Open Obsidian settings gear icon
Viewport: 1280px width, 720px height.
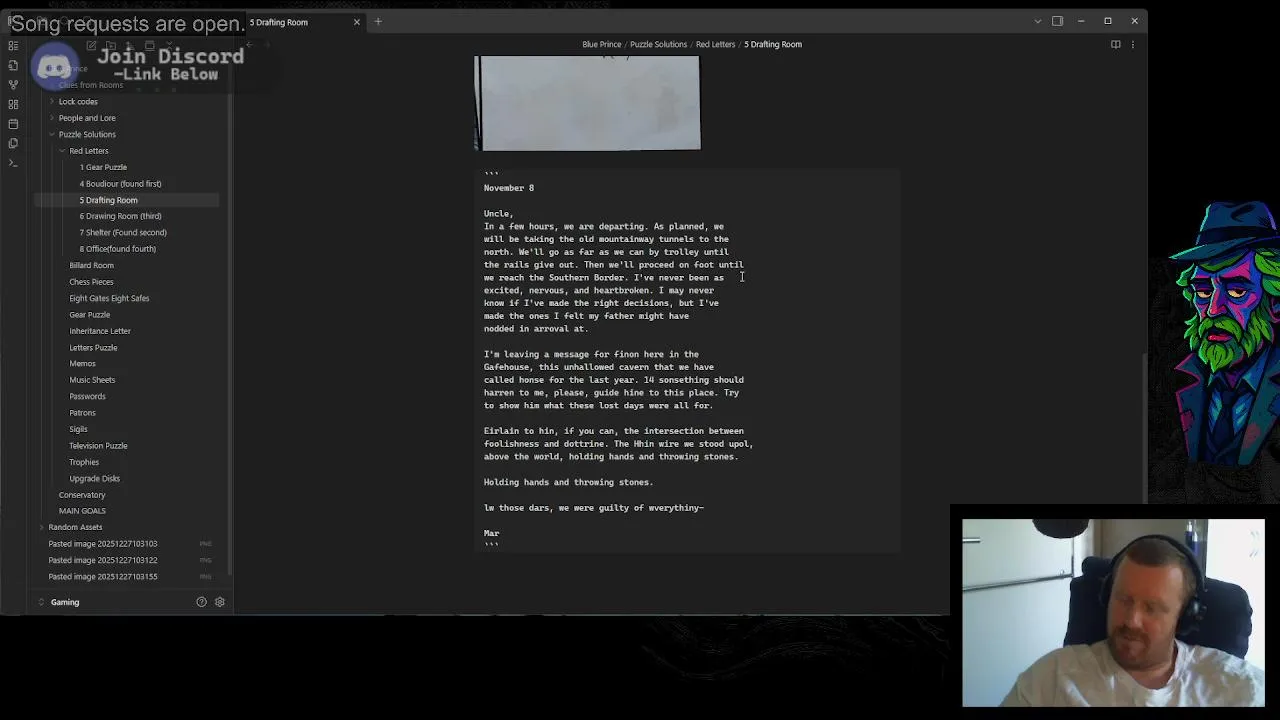pos(220,602)
